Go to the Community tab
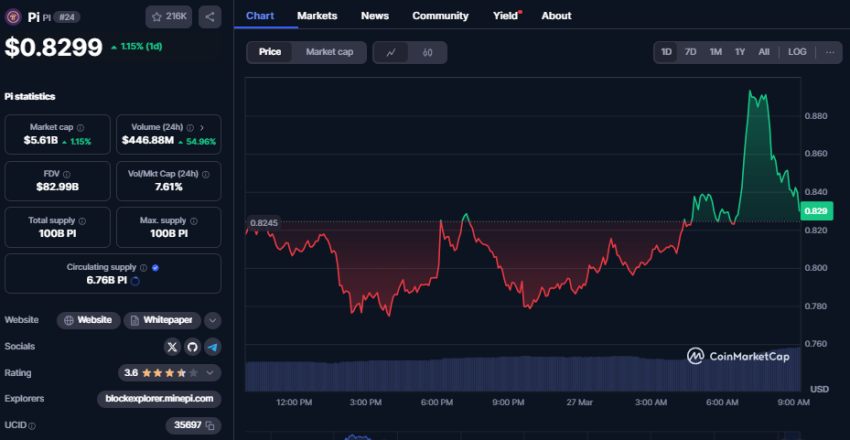This screenshot has height=440, width=850. coord(440,16)
